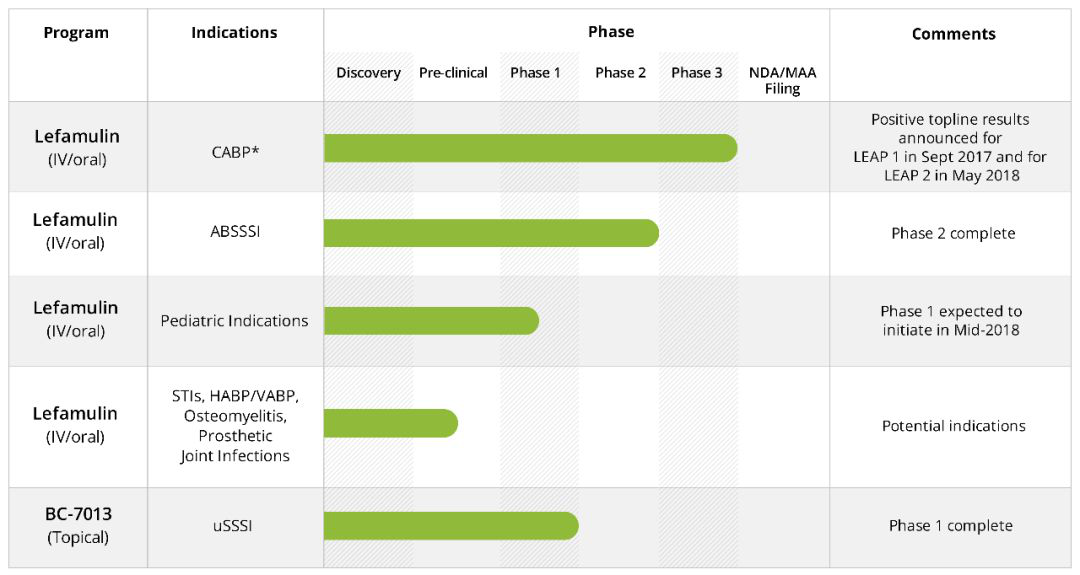Click the potential indications short bar
This screenshot has width=1080, height=575.
390,423
